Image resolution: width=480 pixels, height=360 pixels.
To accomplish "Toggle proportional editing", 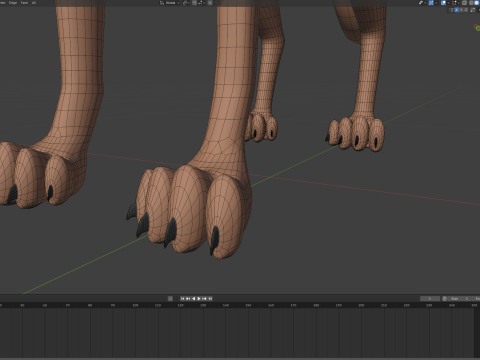I will click(210, 3).
